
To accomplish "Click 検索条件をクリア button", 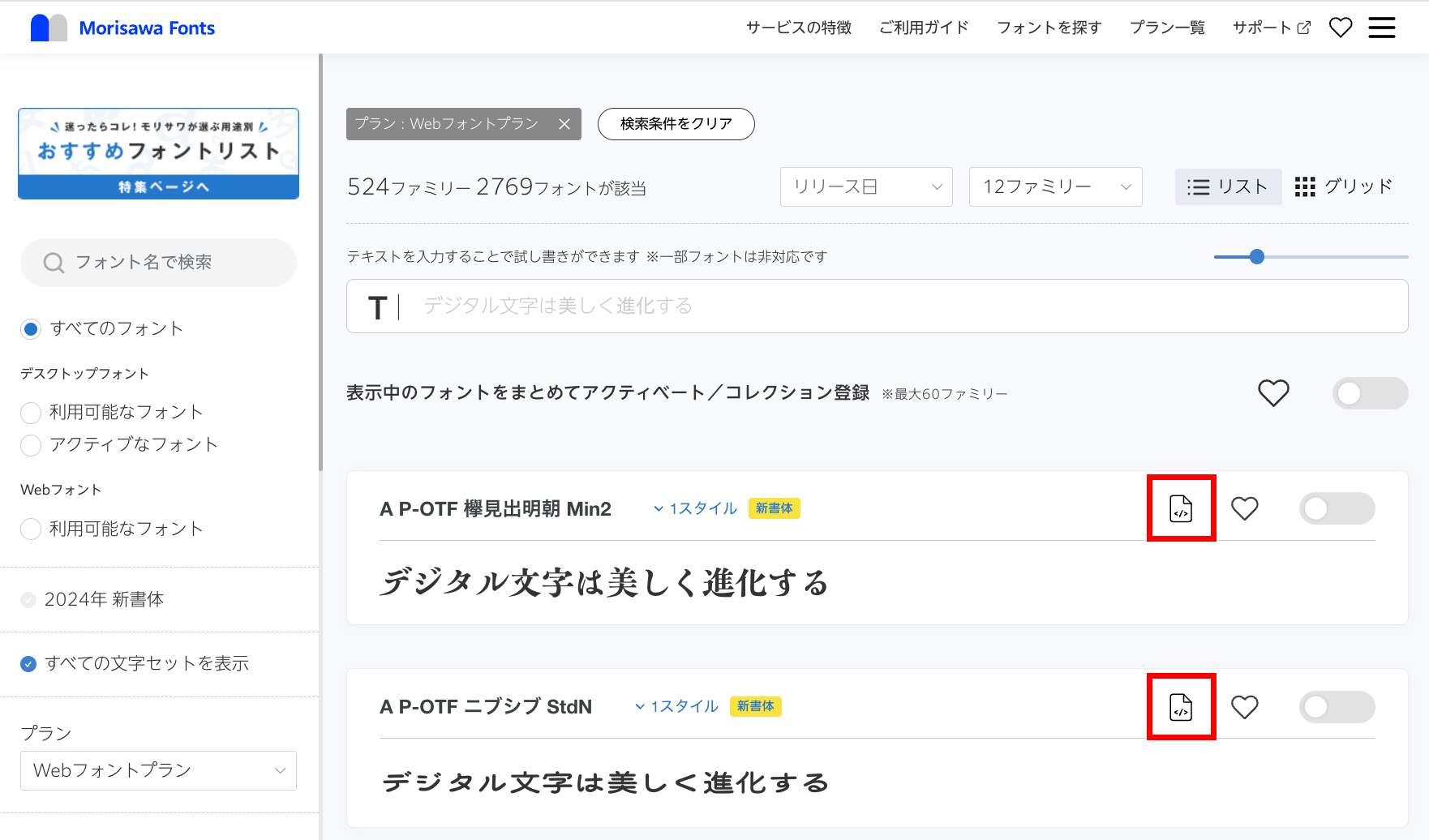I will [676, 124].
